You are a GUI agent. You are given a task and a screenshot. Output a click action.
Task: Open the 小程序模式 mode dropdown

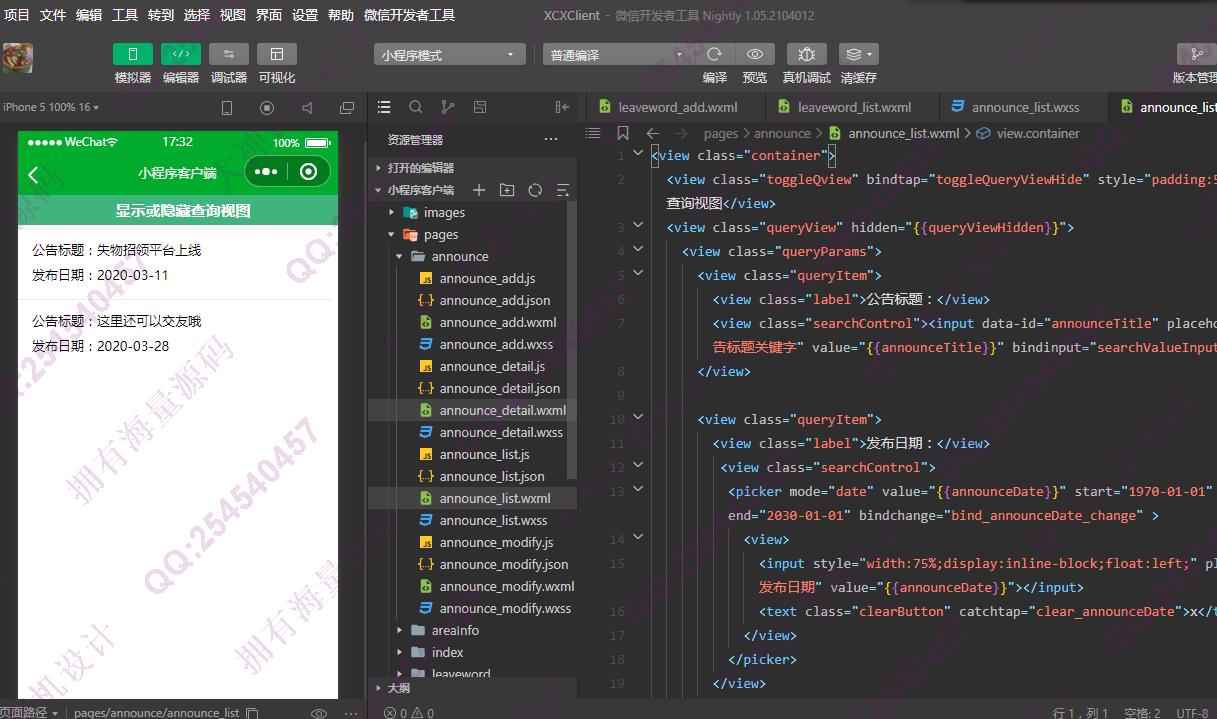[450, 55]
